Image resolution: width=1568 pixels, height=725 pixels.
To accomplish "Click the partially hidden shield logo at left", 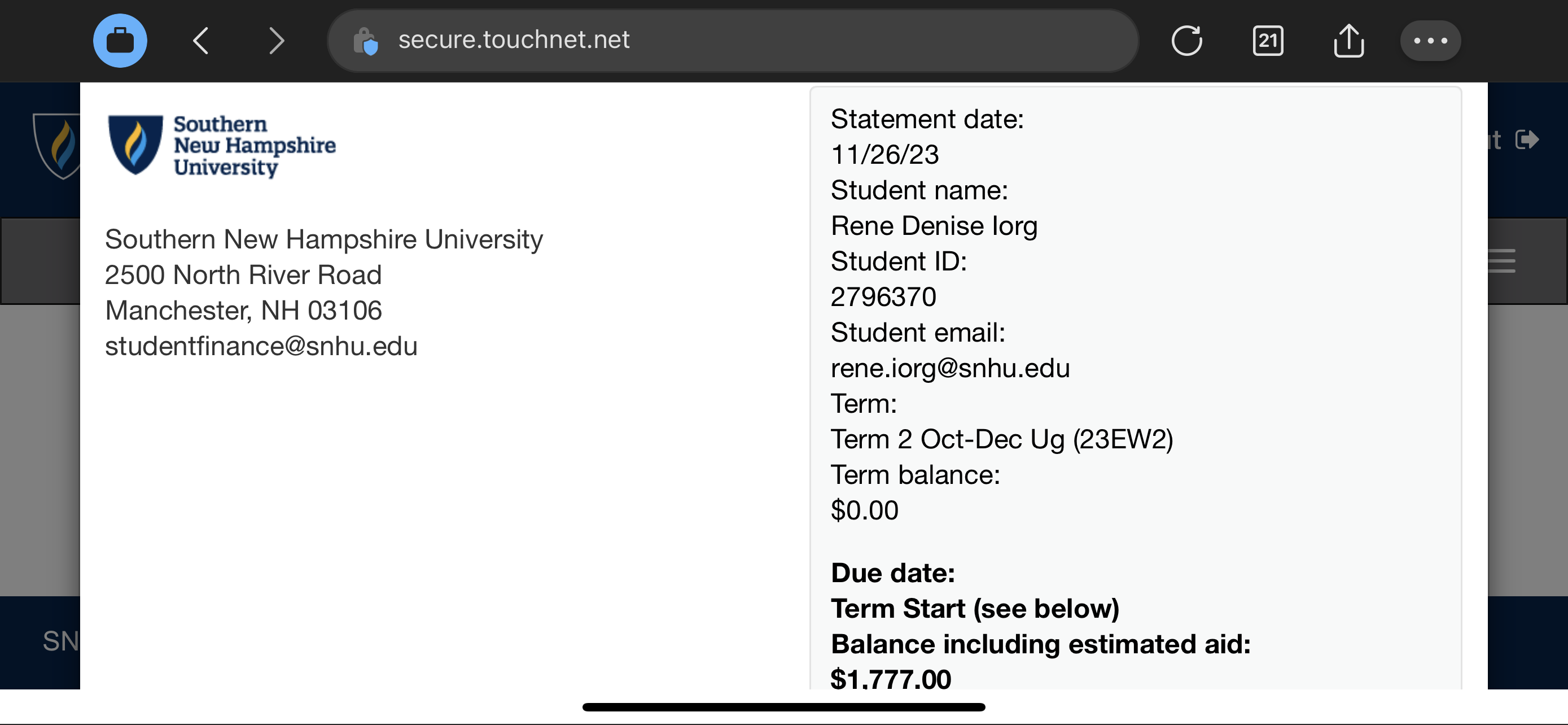I will pyautogui.click(x=56, y=146).
